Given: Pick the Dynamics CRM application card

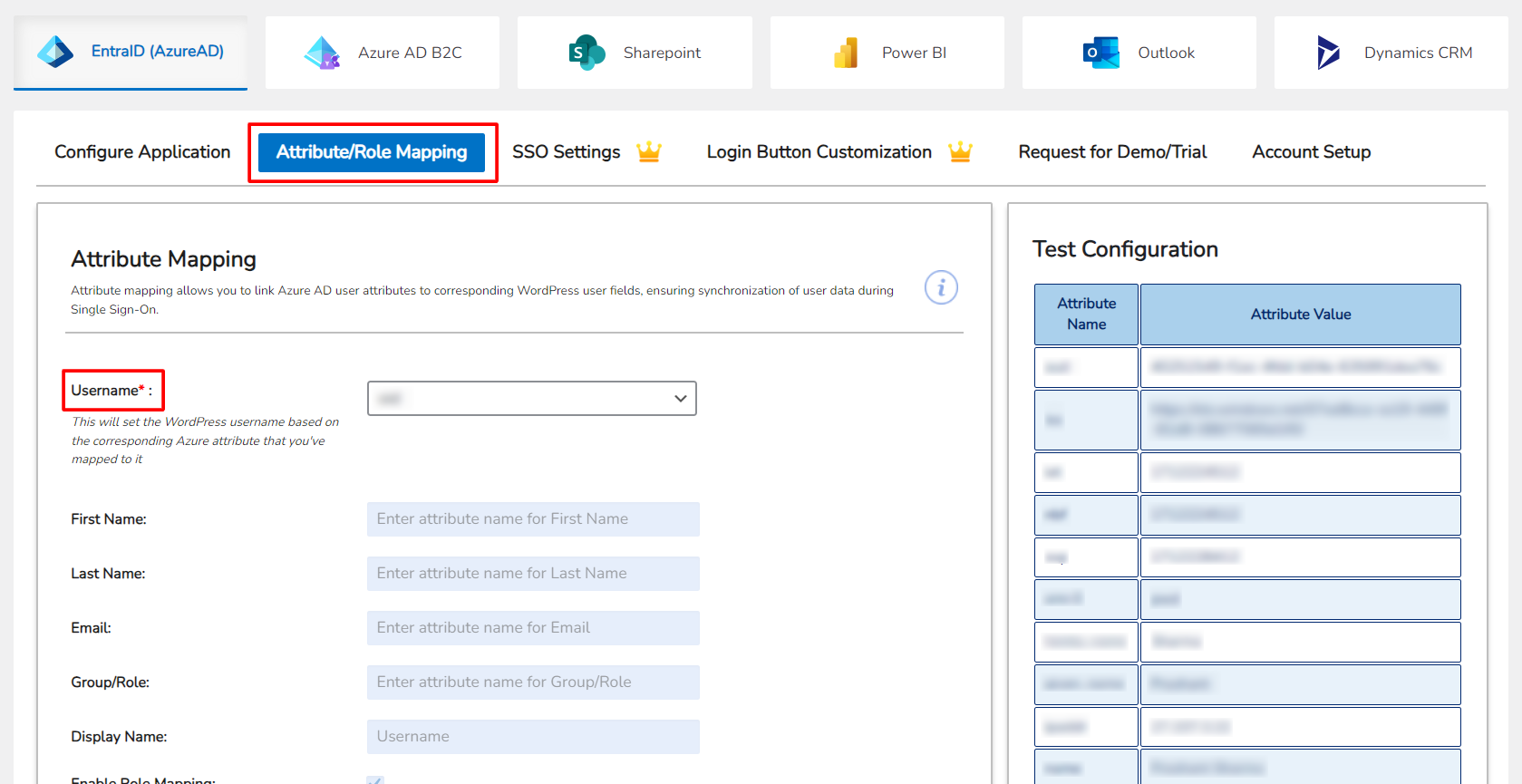Looking at the screenshot, I should 1391,53.
